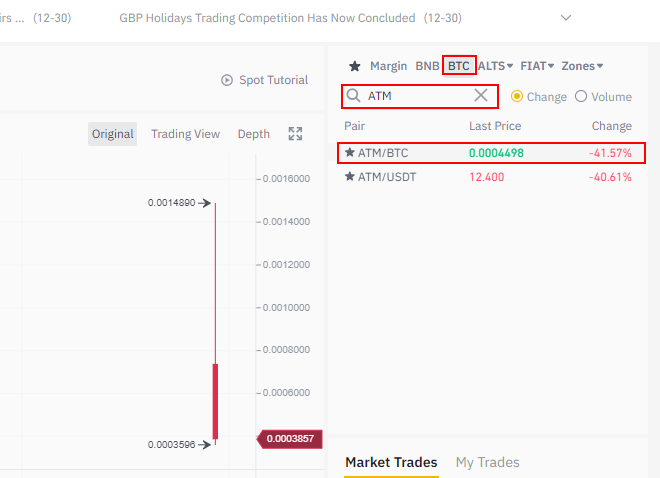Expand announcements with chevron arrow
The width and height of the screenshot is (660, 478).
pyautogui.click(x=566, y=18)
